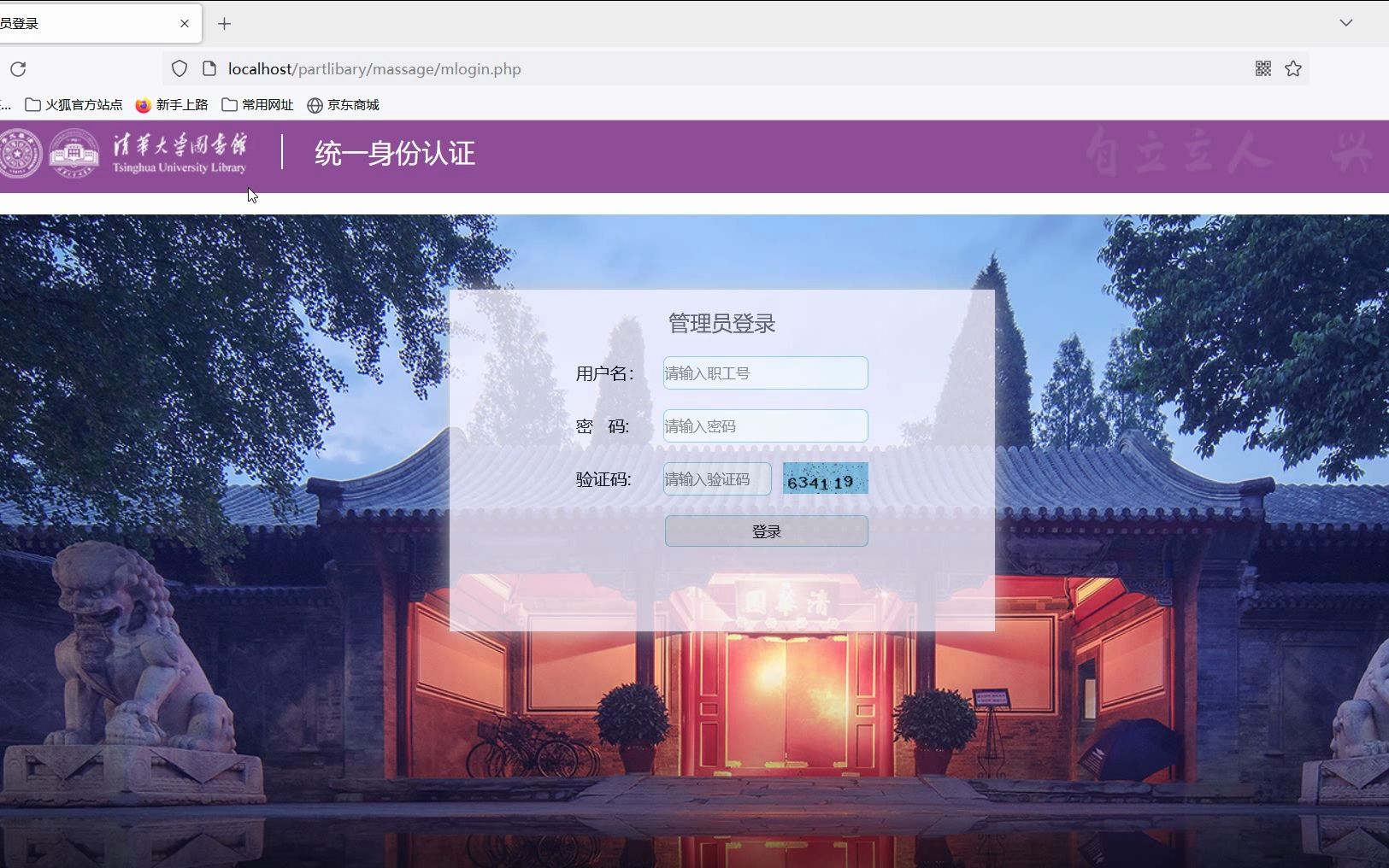Close the current browser tab
This screenshot has height=868, width=1389.
pyautogui.click(x=185, y=24)
